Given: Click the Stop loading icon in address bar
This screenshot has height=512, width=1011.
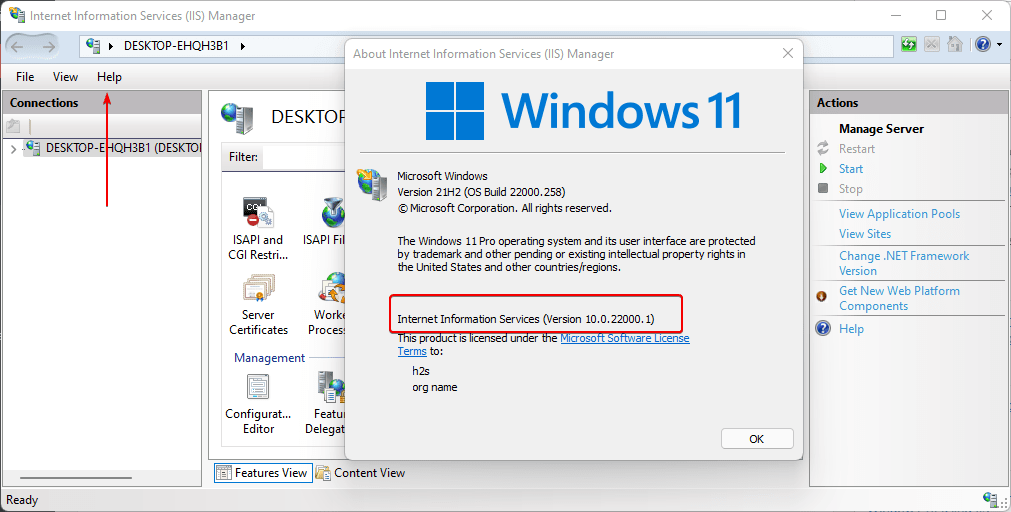Looking at the screenshot, I should pos(932,44).
